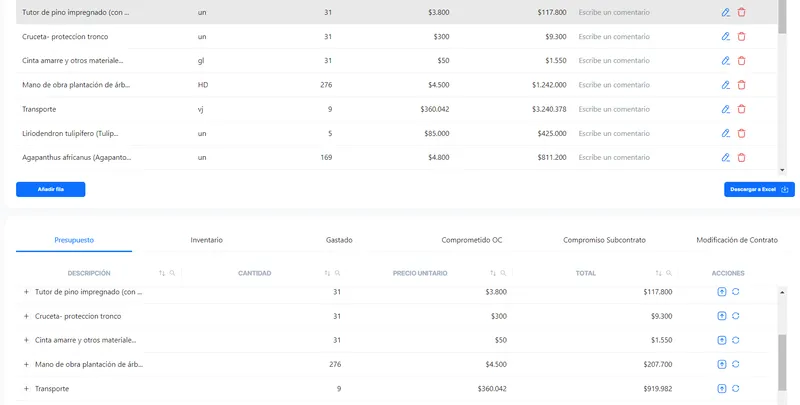Click refresh icon for Cinta amarre in Presupuesto
The image size is (800, 405).
(735, 340)
